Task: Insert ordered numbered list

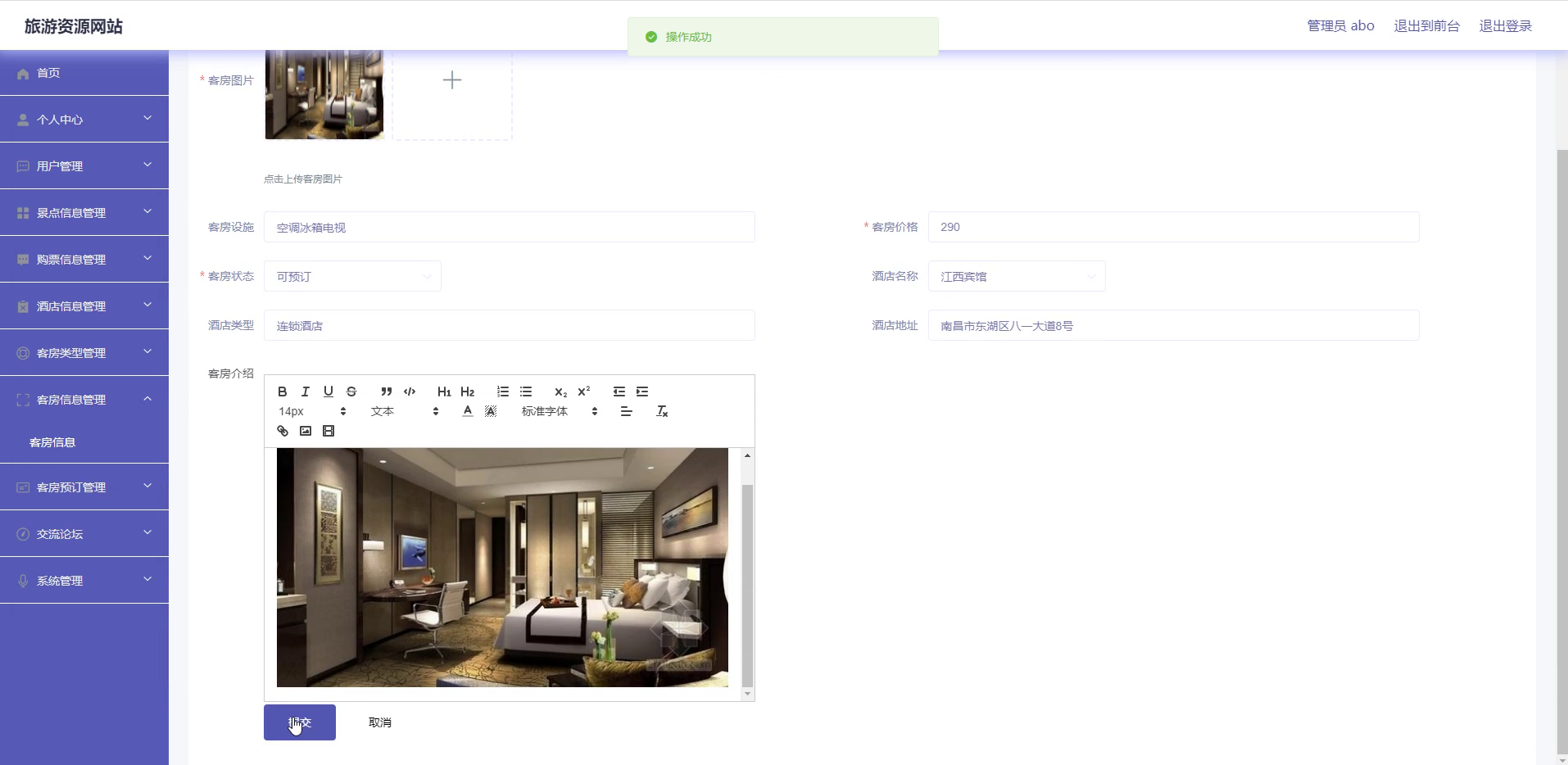Action: coord(503,392)
